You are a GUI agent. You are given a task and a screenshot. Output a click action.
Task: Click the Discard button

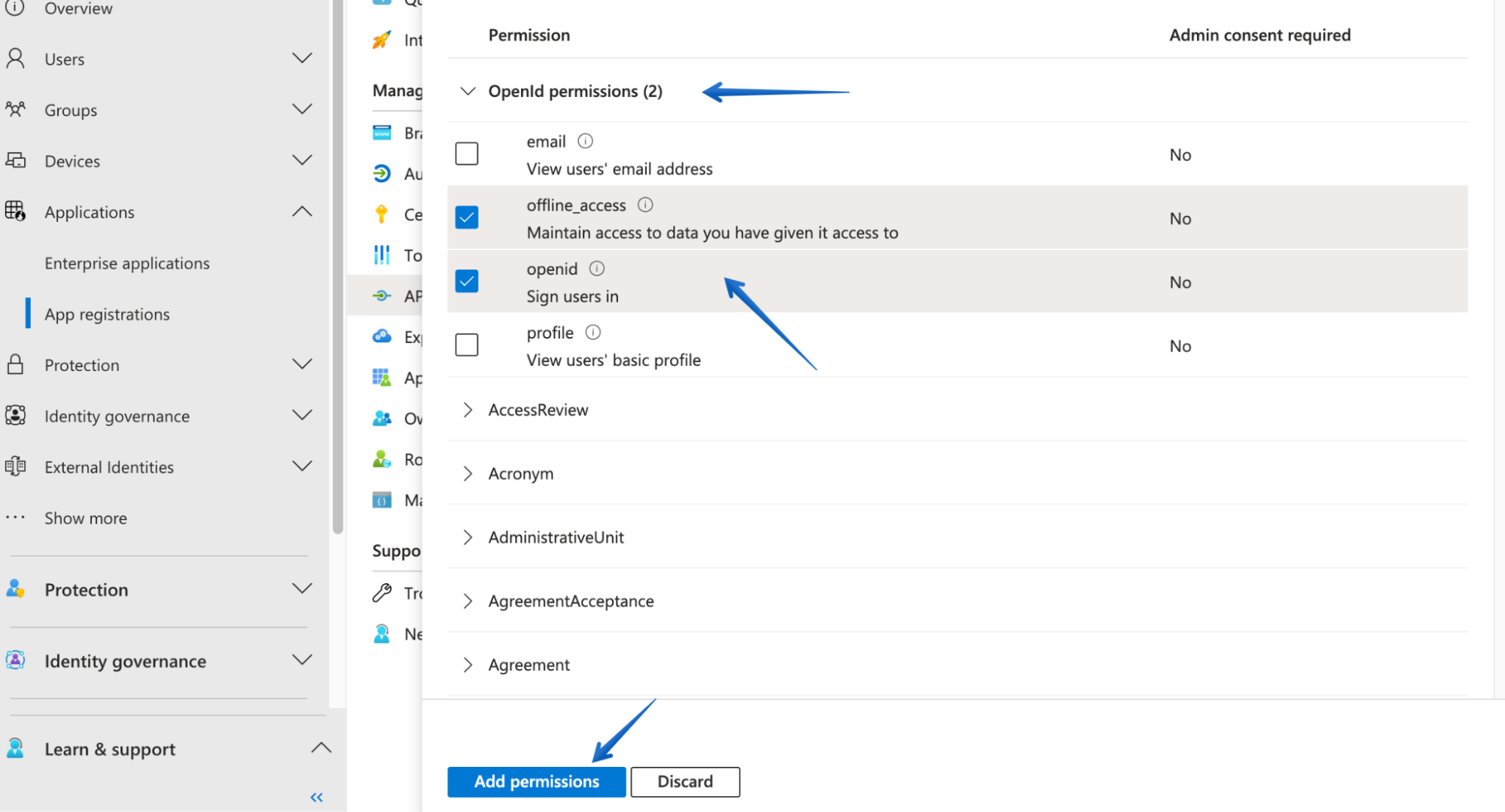pos(684,781)
